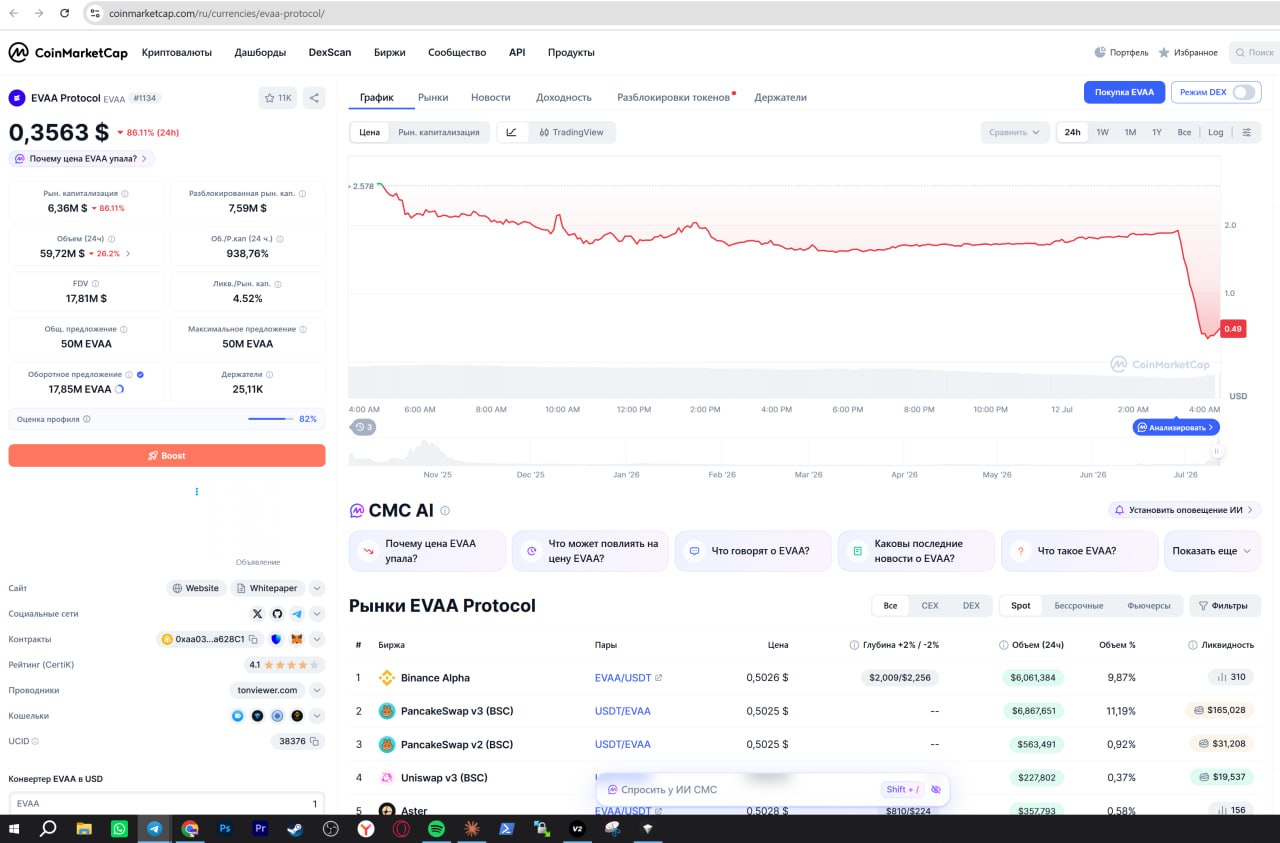Open the Держатели tab
This screenshot has width=1280, height=843.
tap(780, 97)
